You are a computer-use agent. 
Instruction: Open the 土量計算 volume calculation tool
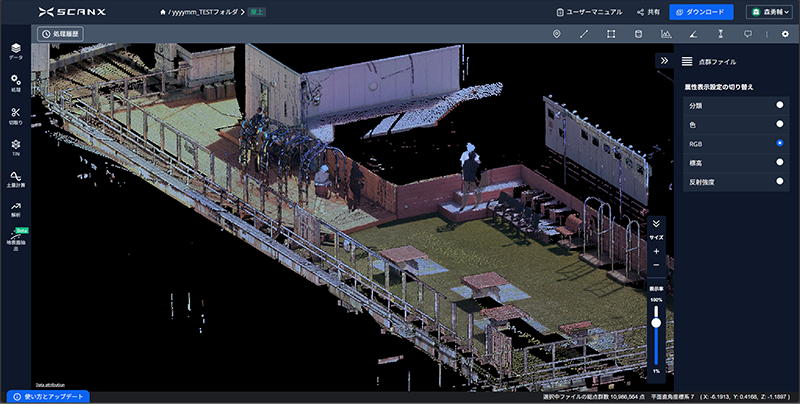[x=15, y=179]
